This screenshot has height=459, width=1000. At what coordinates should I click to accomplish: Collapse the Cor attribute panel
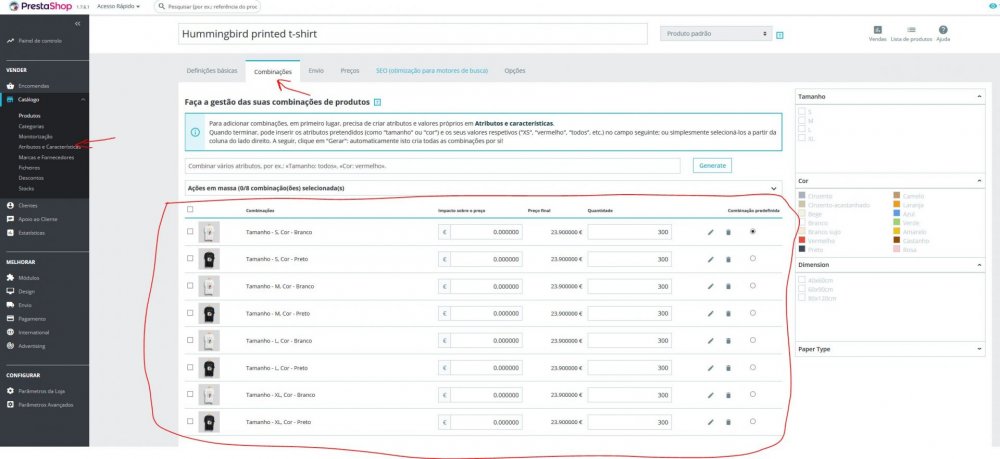pyautogui.click(x=980, y=182)
